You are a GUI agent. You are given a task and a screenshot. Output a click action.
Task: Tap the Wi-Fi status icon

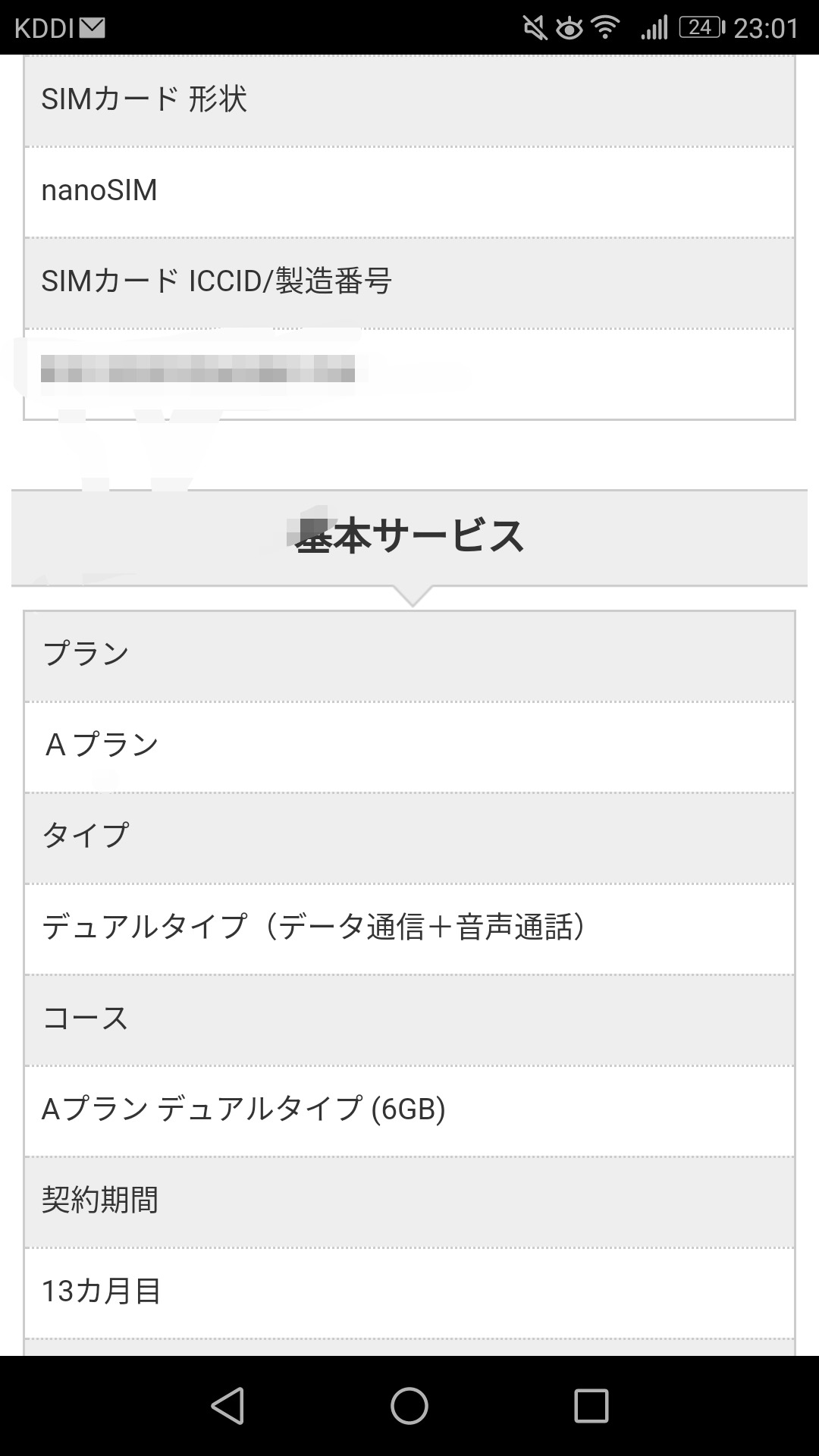click(605, 28)
